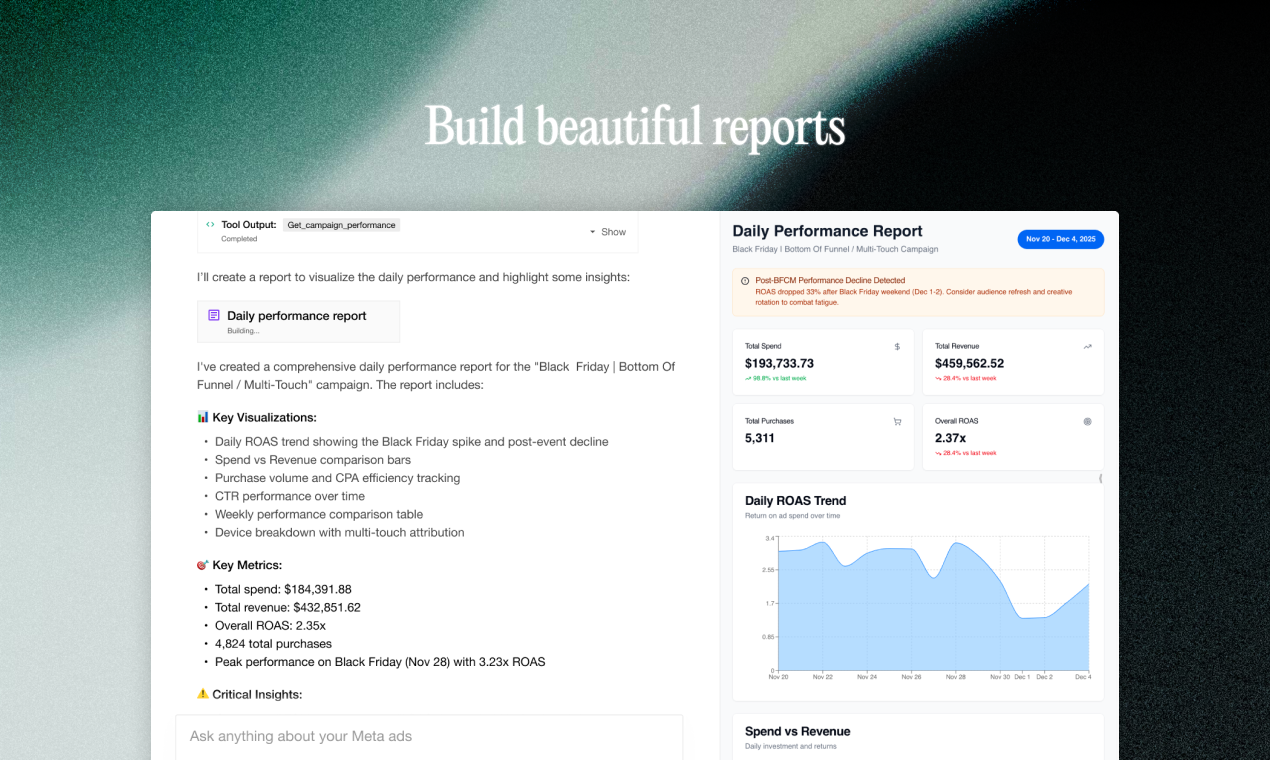Select the Daily performance report building card
The image size is (1270, 760).
(297, 321)
